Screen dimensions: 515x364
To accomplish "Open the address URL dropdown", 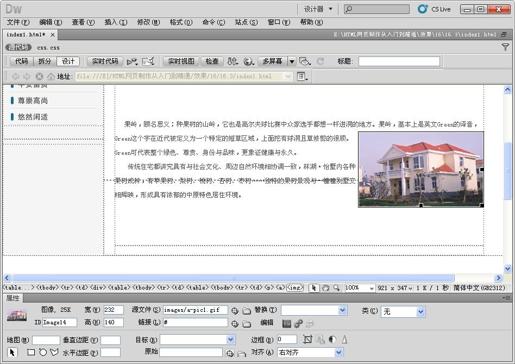I will (x=287, y=76).
